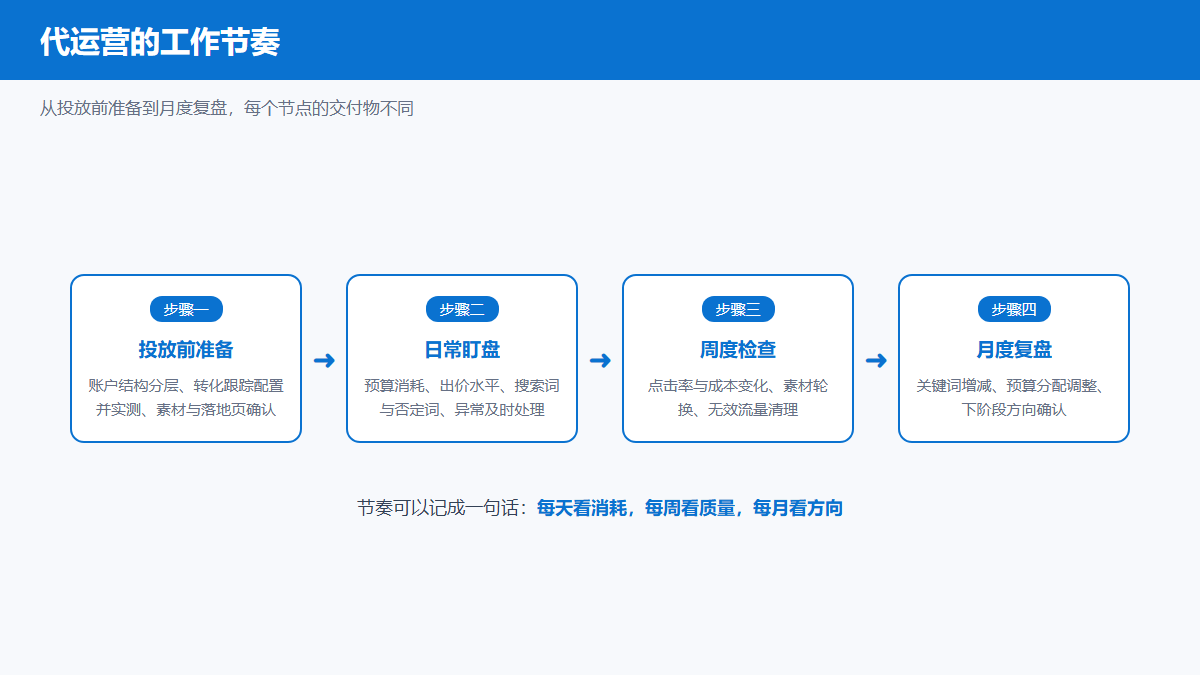Screen dimensions: 1200x675
Task: Select the subtitle 从投放前准备到月度复盘
Action: click(227, 108)
